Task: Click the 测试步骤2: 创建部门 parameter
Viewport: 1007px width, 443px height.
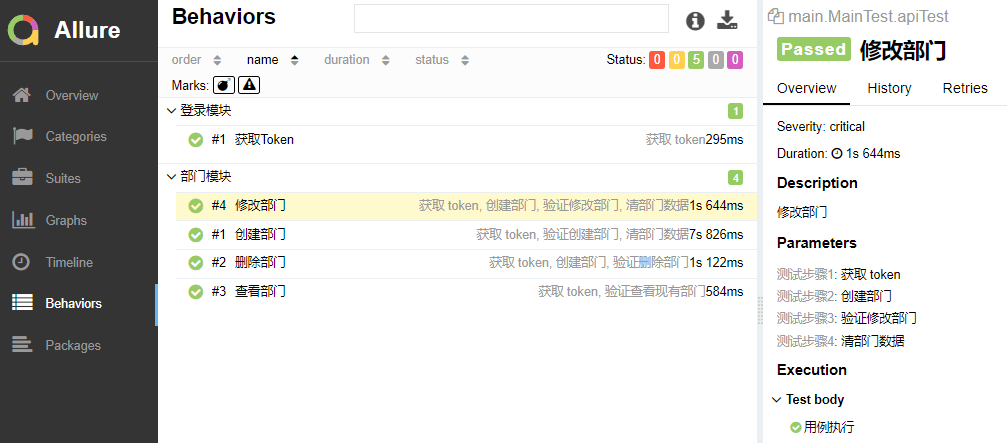Action: [x=834, y=296]
